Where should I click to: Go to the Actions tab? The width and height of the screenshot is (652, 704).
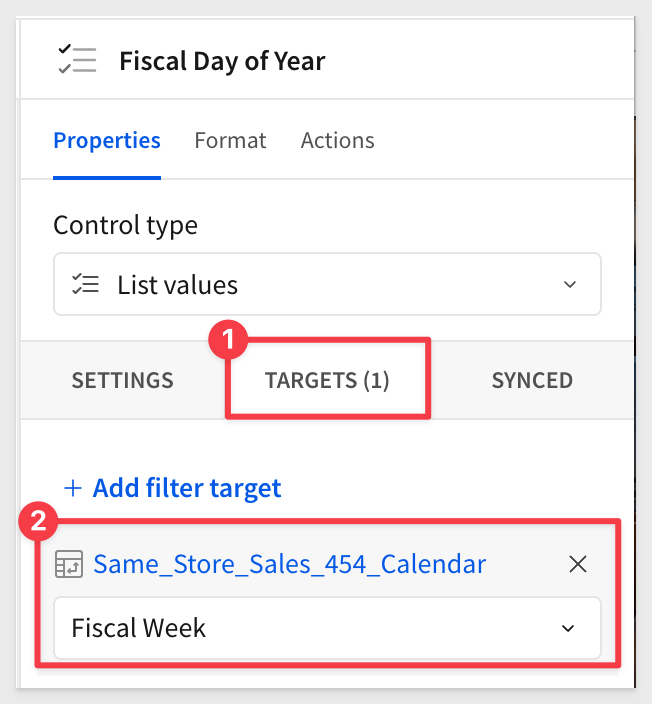337,140
